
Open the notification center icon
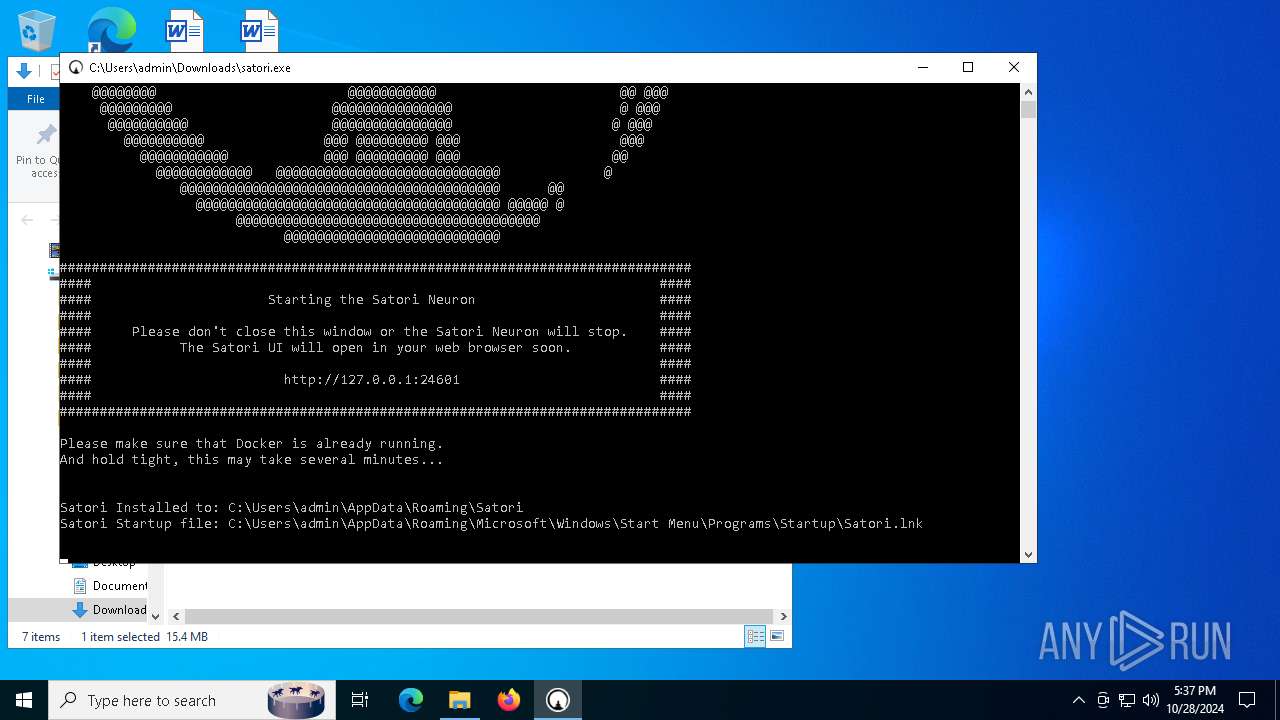(1247, 700)
